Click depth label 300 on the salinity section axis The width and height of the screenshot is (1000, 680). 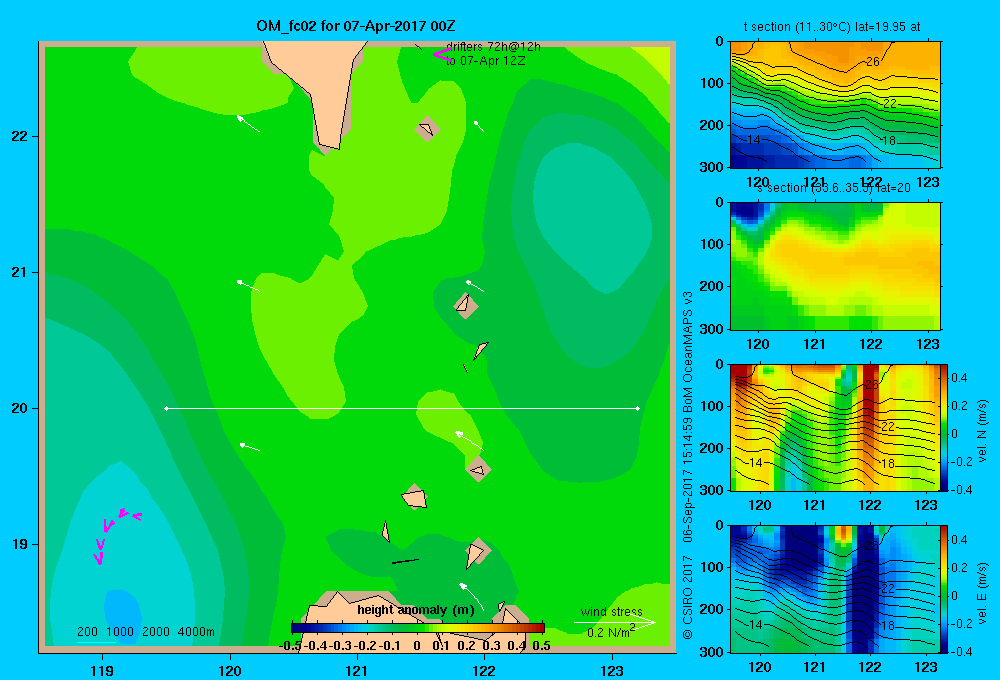click(712, 329)
